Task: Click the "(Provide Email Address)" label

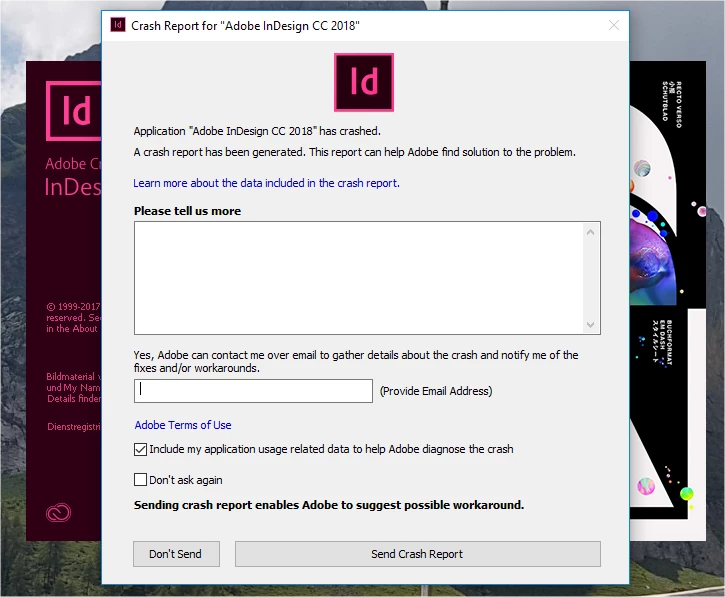Action: (436, 391)
